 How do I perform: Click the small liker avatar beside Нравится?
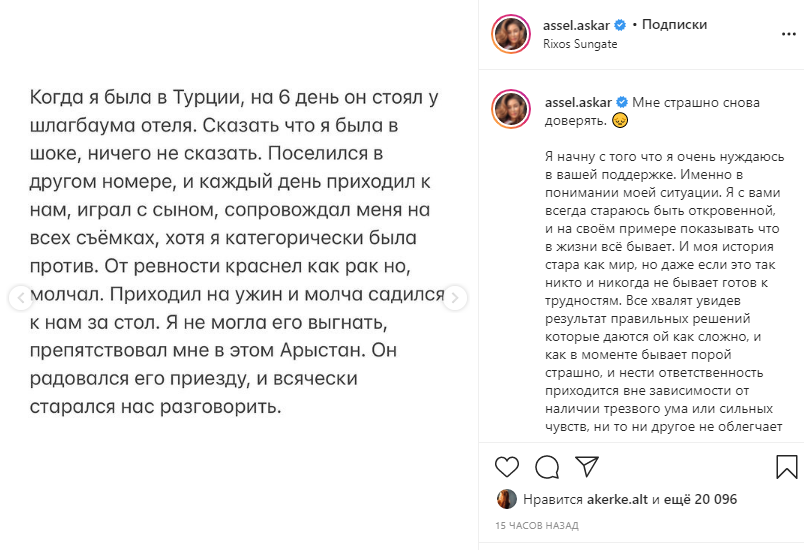point(506,500)
